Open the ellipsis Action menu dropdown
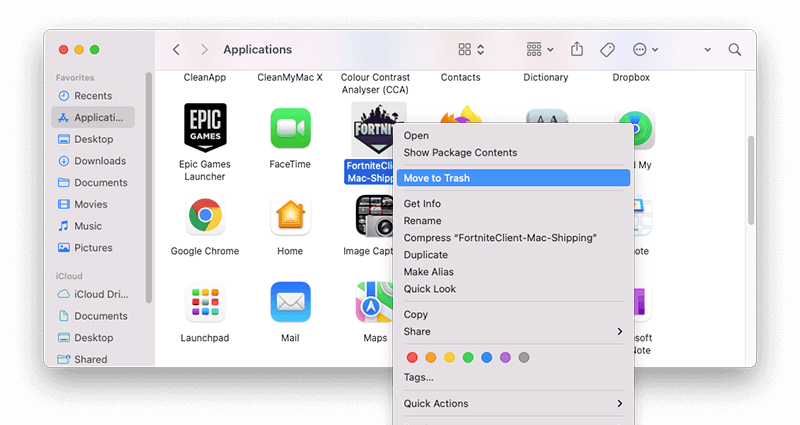 [645, 49]
